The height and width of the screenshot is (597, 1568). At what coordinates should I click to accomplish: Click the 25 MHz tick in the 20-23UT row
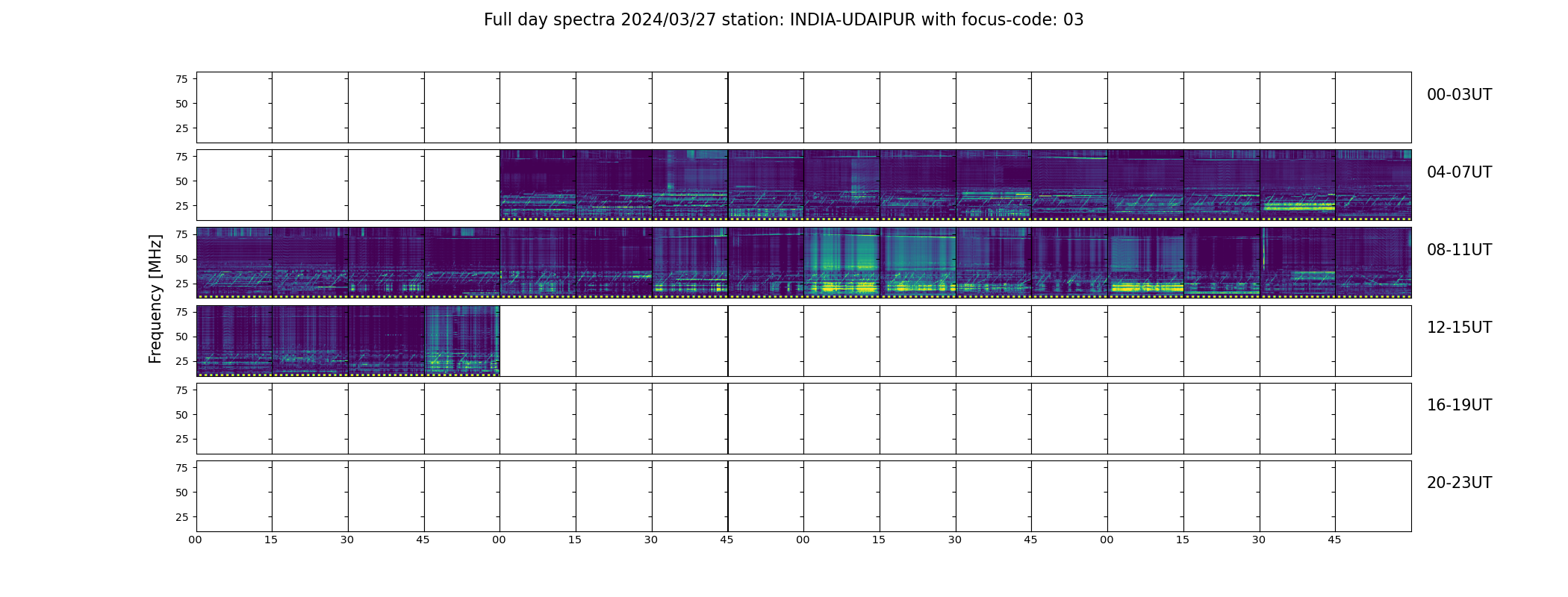[x=181, y=517]
